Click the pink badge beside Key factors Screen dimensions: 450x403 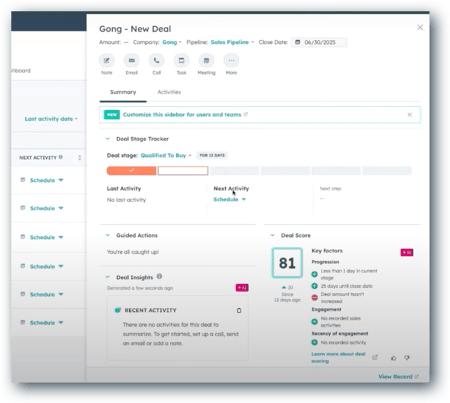(407, 253)
